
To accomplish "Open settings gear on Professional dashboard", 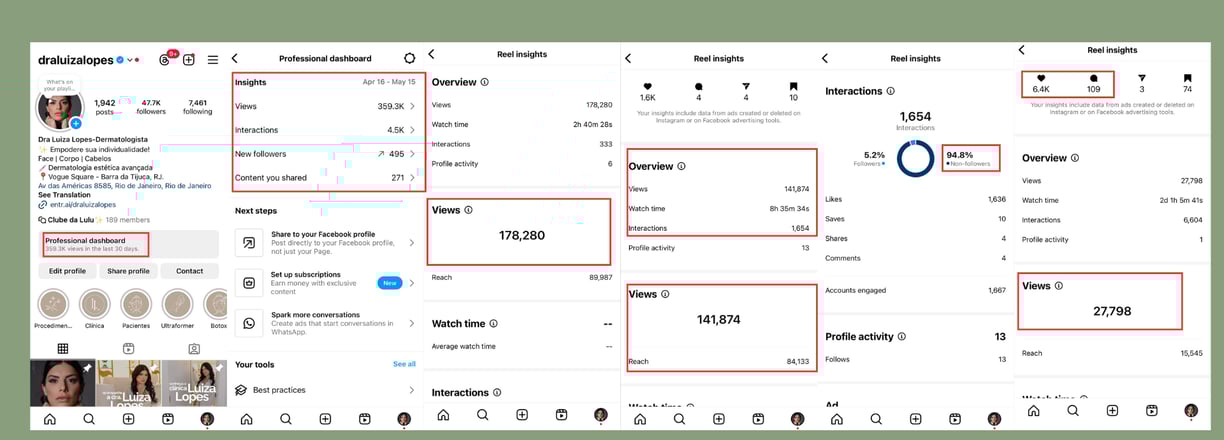I will 409,58.
